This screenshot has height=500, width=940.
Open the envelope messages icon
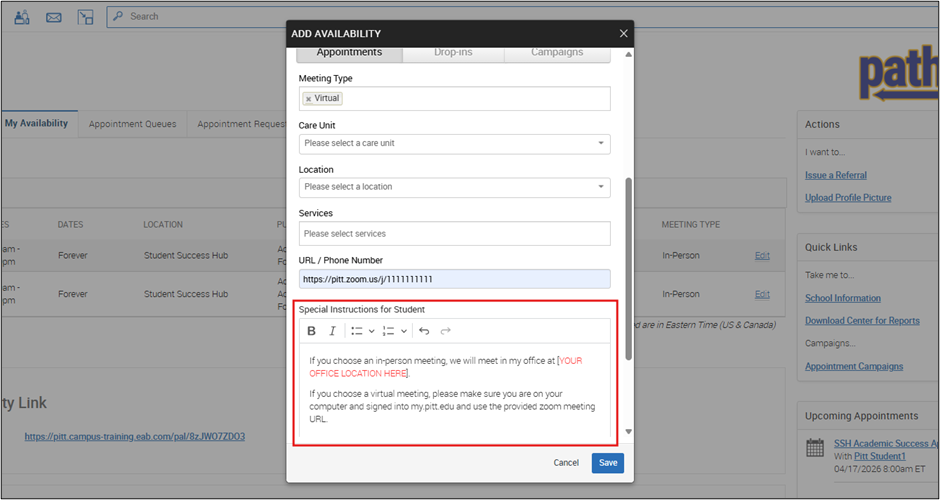click(53, 17)
